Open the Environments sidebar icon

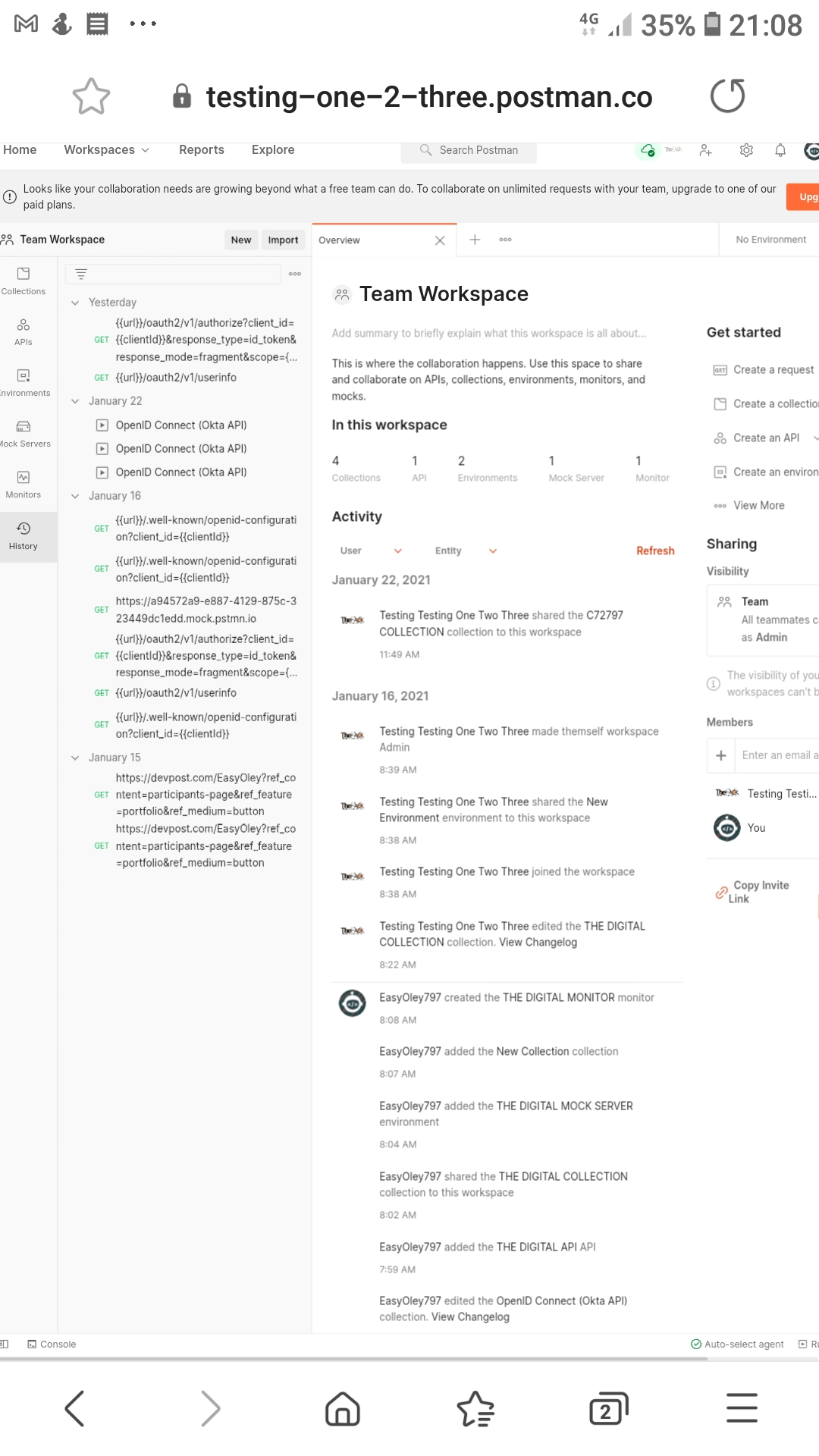pos(24,382)
